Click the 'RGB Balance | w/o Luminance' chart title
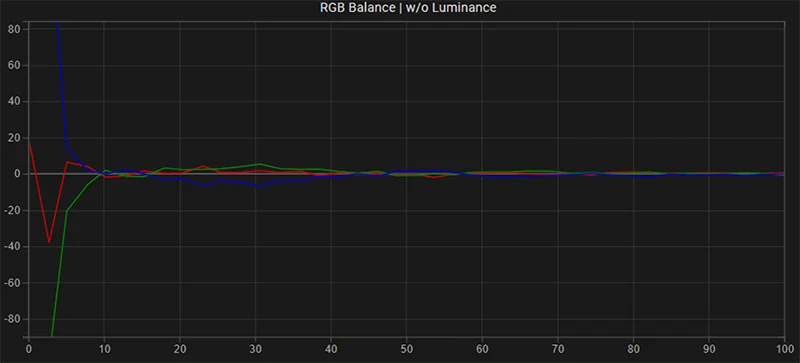The height and width of the screenshot is (363, 800). (x=408, y=8)
